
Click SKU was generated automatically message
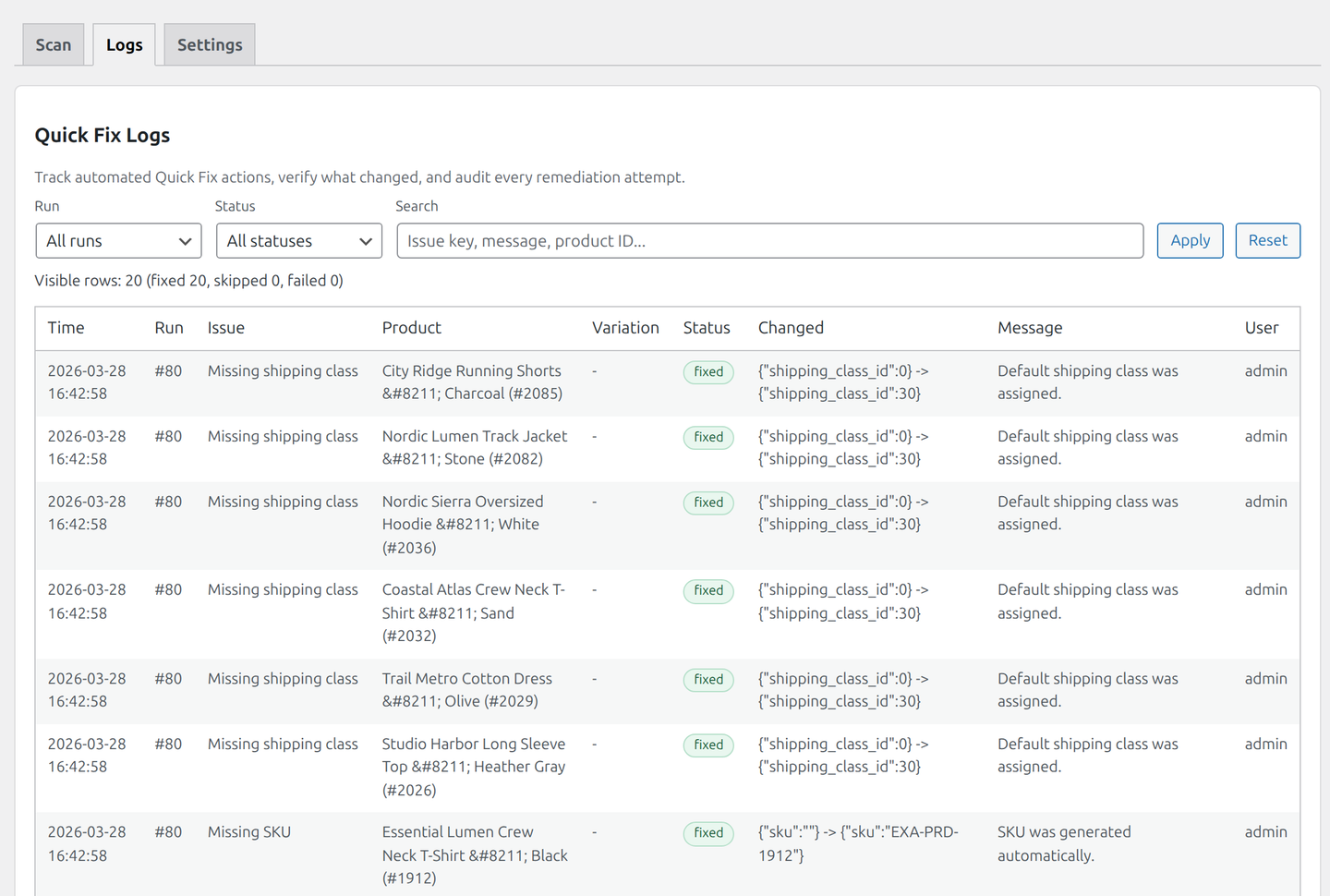click(x=1064, y=844)
